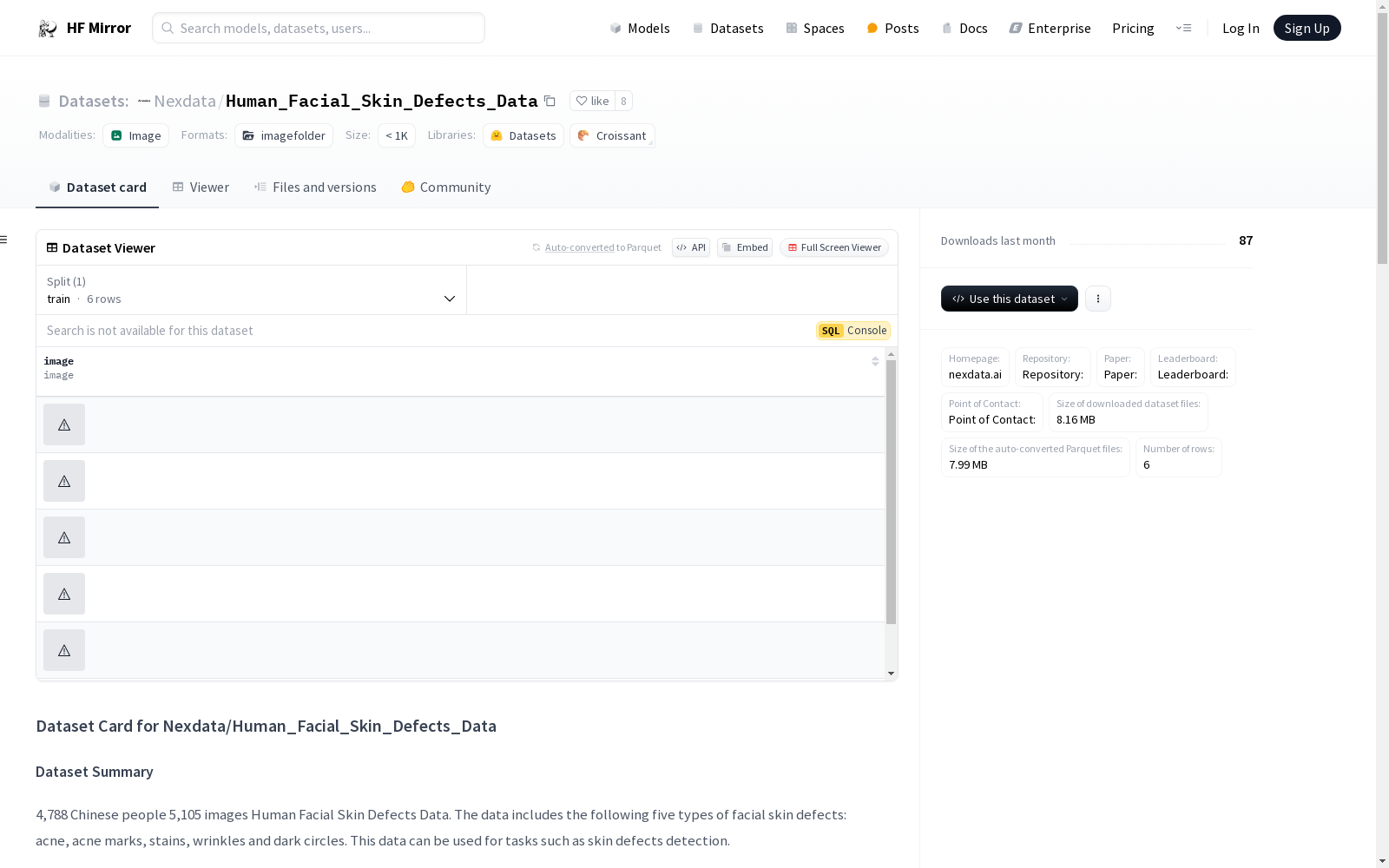Image resolution: width=1389 pixels, height=868 pixels.
Task: Switch to the Dataset card tab
Action: point(97,187)
